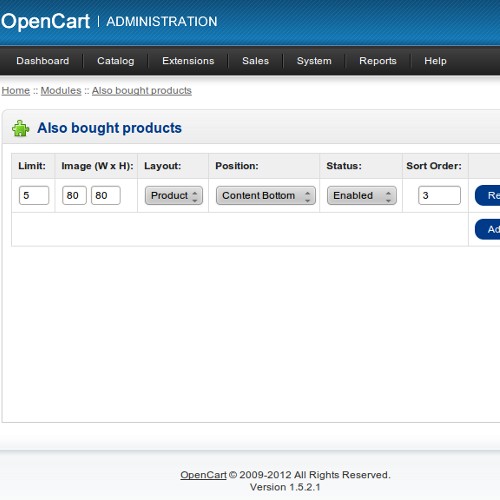Go to Home breadcrumb link
Screen dimensions: 500x500
coord(16,90)
